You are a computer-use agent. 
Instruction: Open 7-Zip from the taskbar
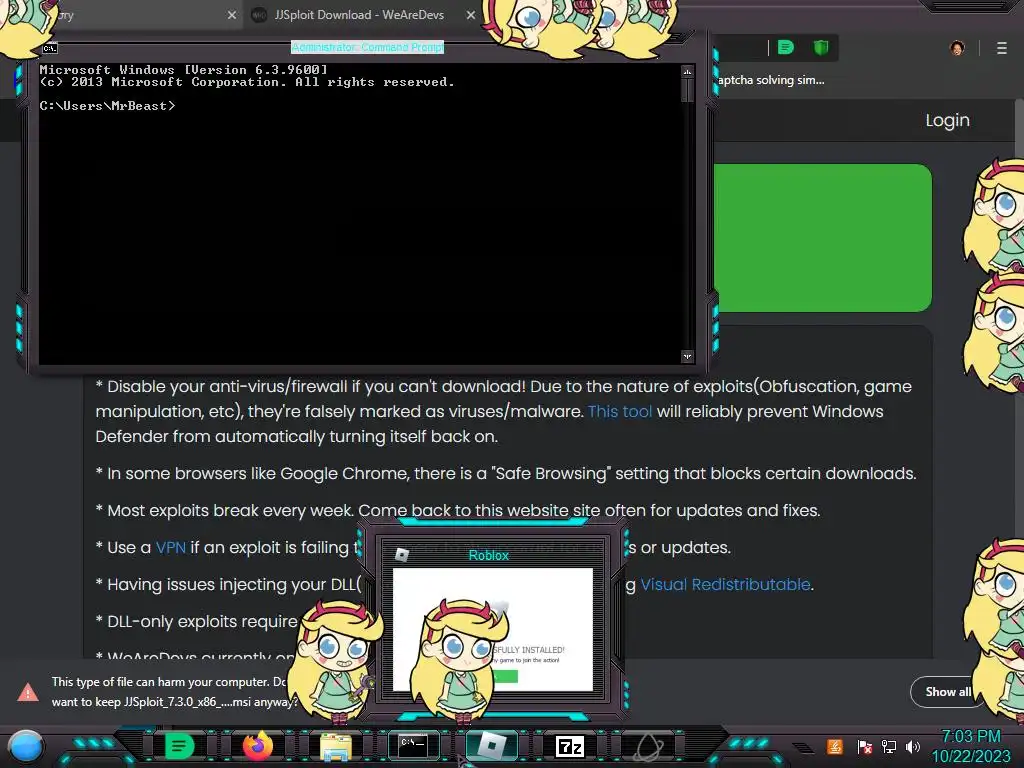click(x=569, y=746)
